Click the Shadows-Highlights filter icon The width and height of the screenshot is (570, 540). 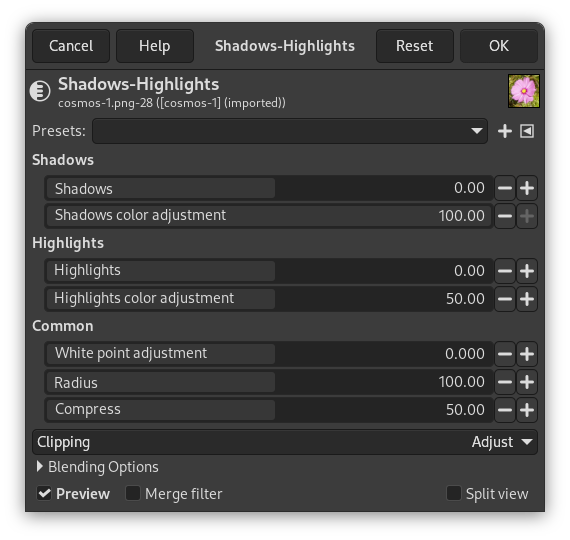coord(40,91)
